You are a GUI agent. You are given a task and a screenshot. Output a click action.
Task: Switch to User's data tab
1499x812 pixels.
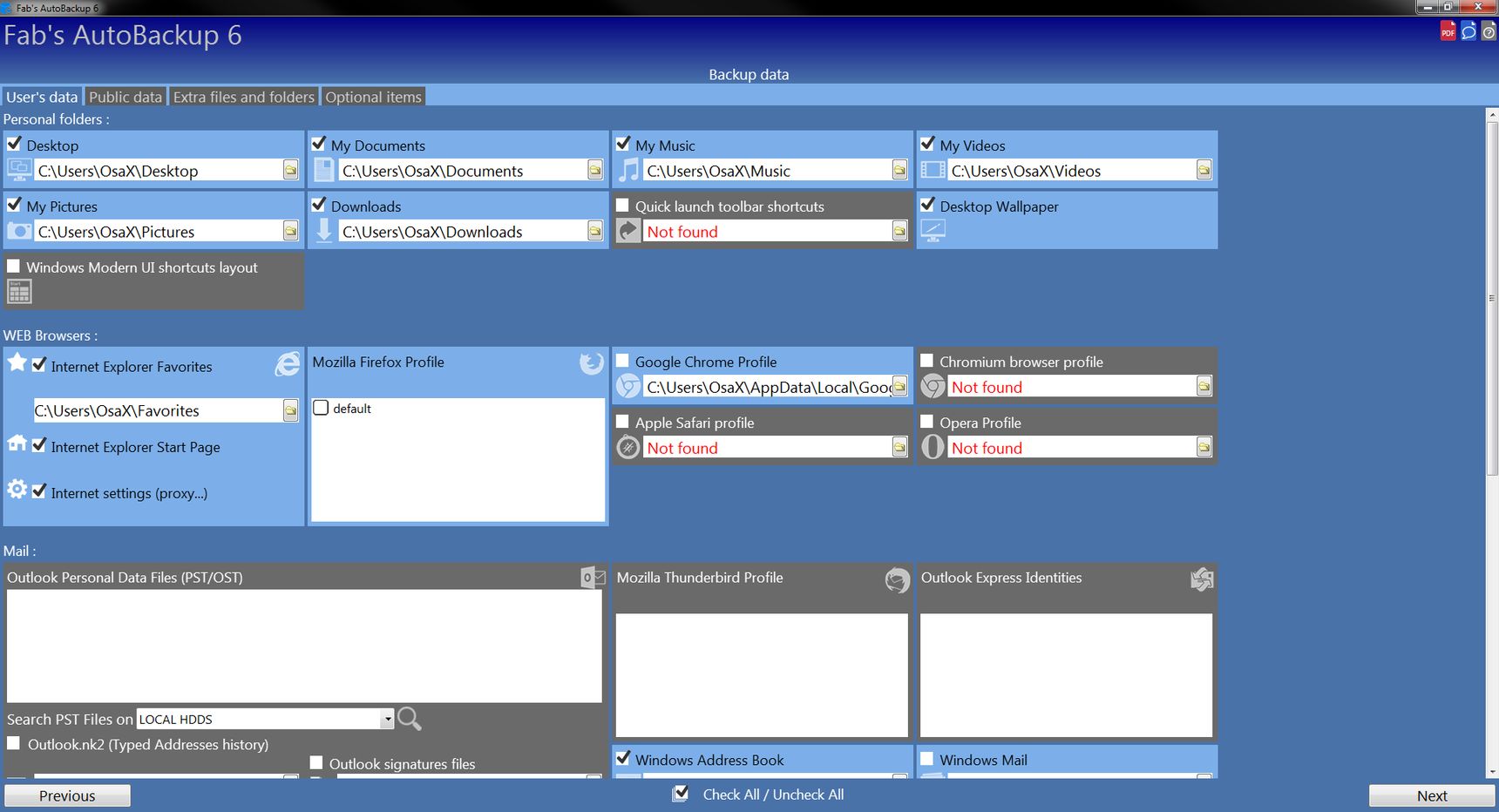[42, 97]
